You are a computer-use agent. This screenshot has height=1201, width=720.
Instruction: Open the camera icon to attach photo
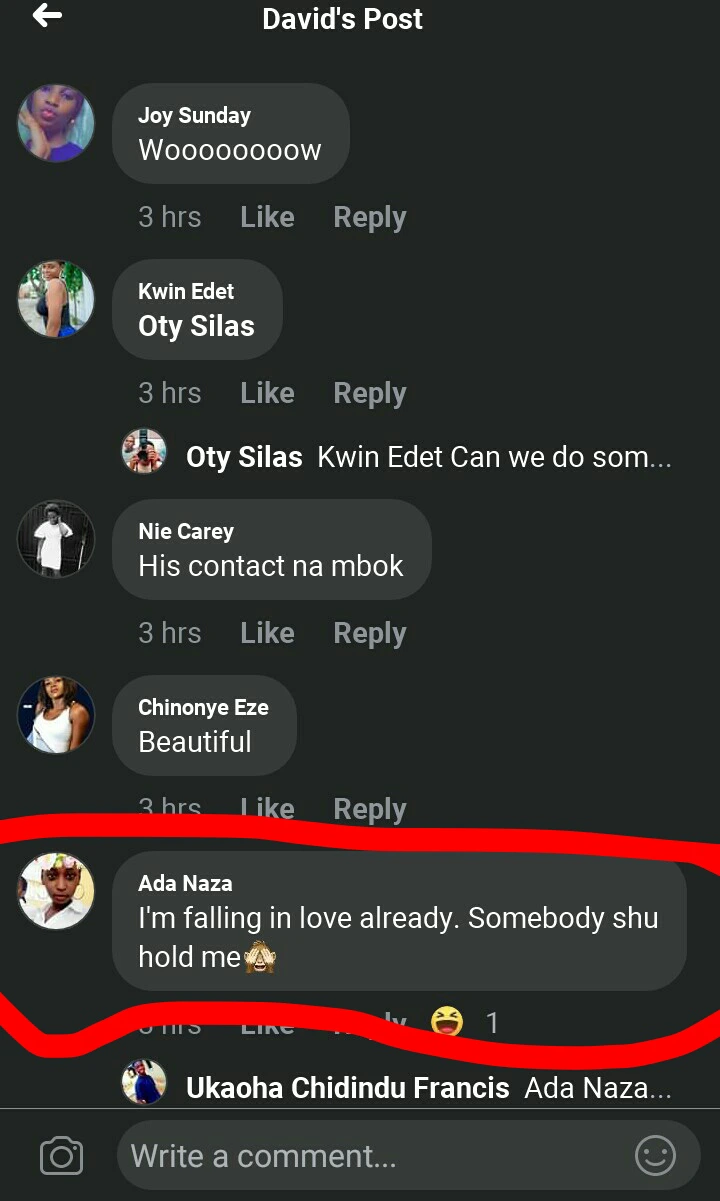61,1157
